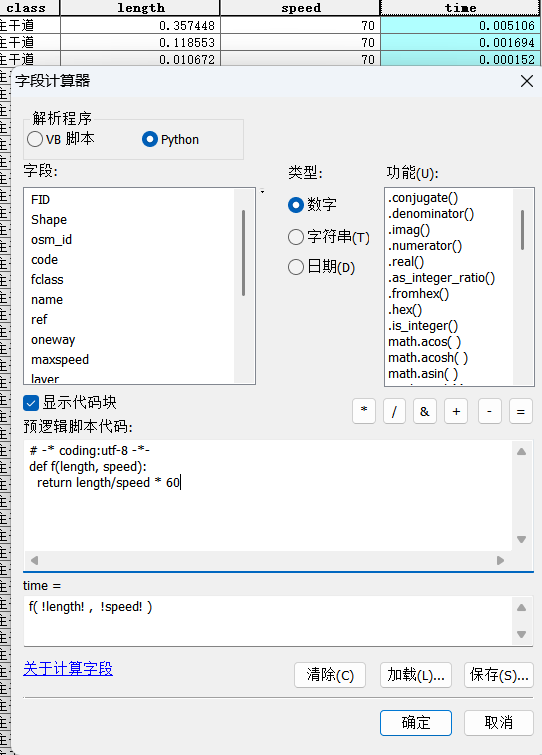
Task: Pick .as_integer_ratio() function
Action: coord(441,278)
